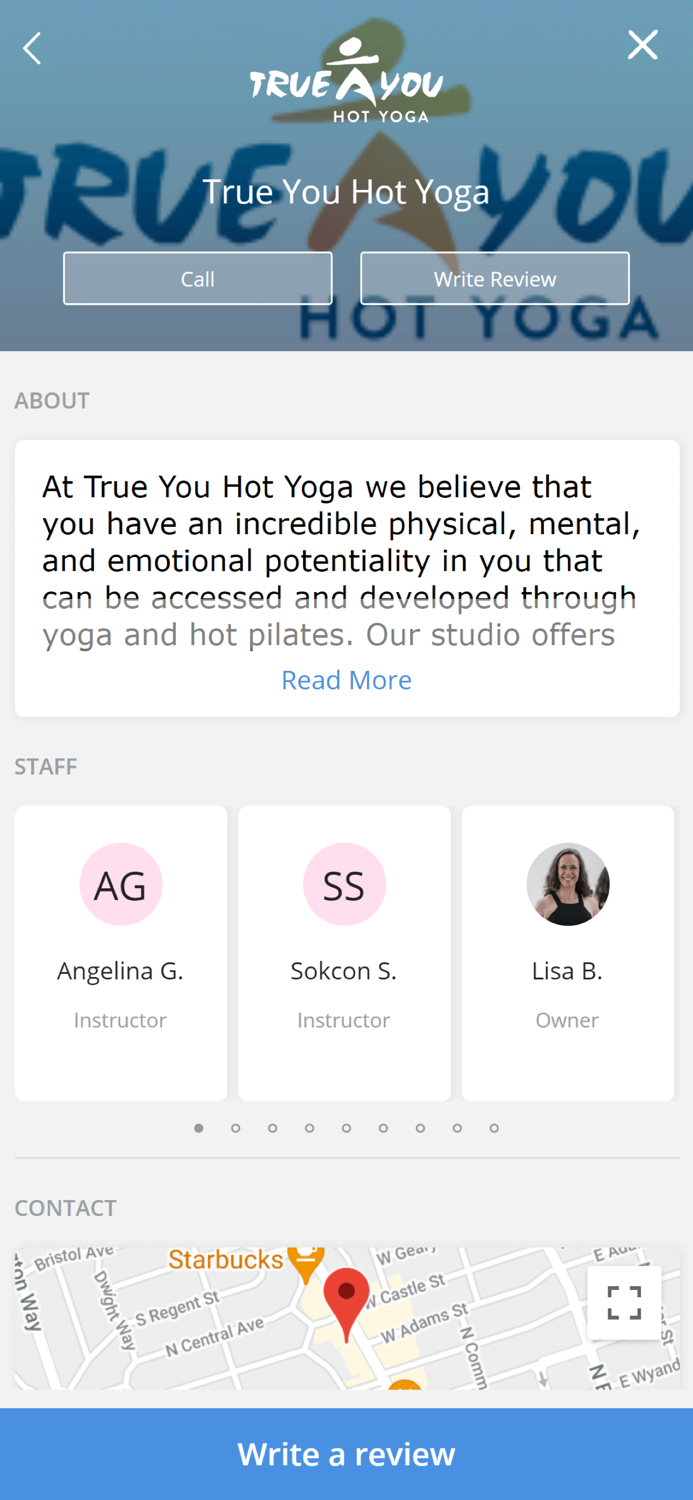Open Angelina G.'s AG avatar badge
This screenshot has width=693, height=1500.
pyautogui.click(x=121, y=884)
